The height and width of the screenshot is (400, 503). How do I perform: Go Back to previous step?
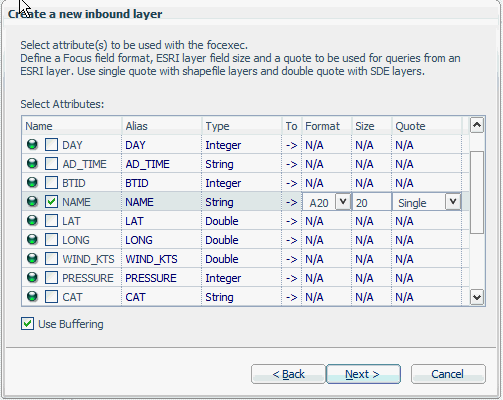coord(288,374)
